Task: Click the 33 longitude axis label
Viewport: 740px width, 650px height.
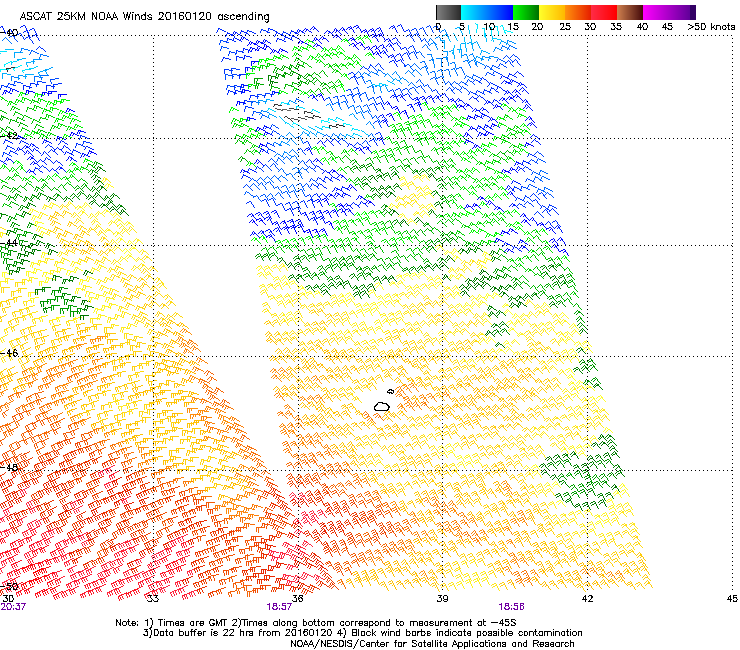Action: tap(153, 599)
